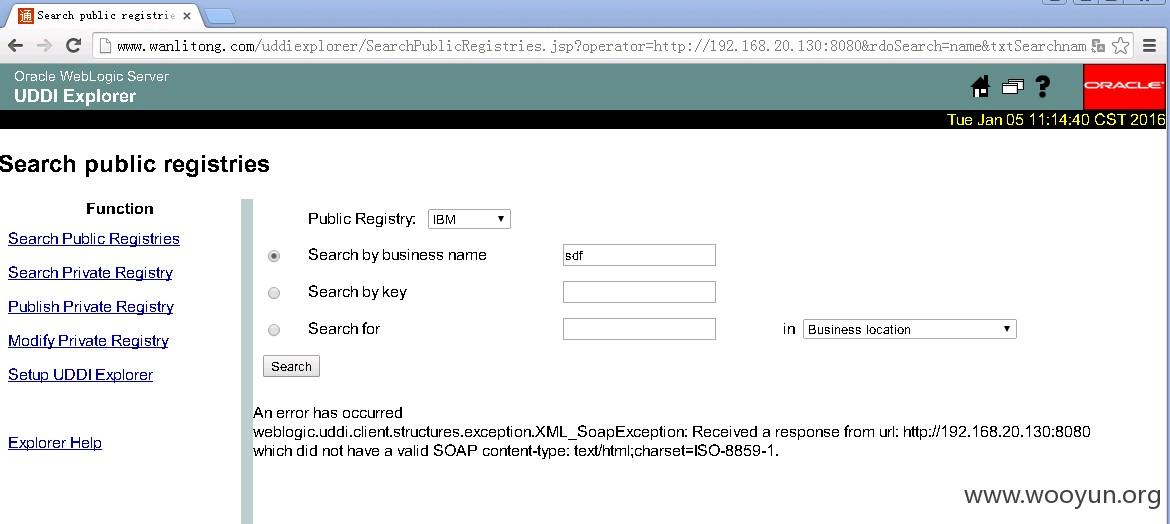The image size is (1170, 524).
Task: Click the browser forward arrow
Action: (44, 46)
